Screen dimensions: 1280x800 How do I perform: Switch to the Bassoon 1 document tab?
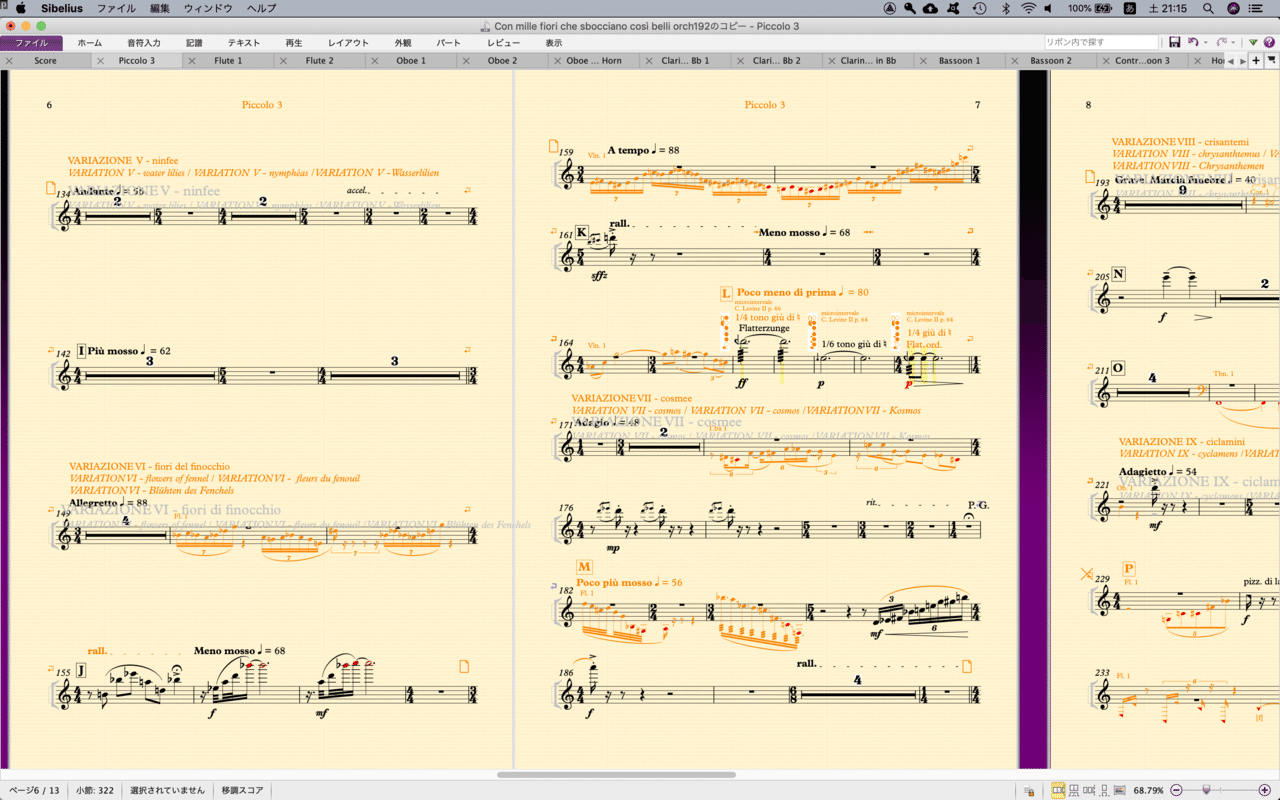[x=960, y=61]
